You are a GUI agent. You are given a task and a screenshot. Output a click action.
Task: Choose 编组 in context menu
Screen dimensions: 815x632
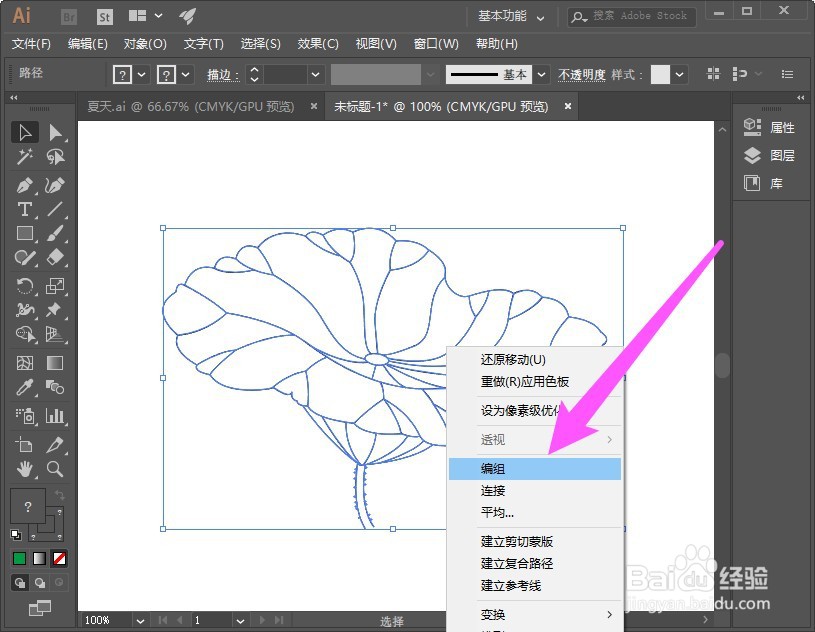tap(535, 469)
